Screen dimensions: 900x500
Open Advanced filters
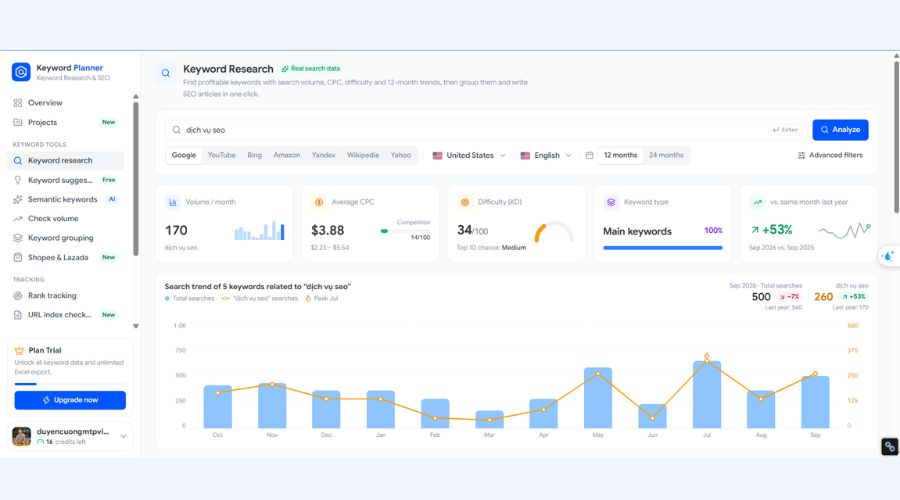pos(831,155)
